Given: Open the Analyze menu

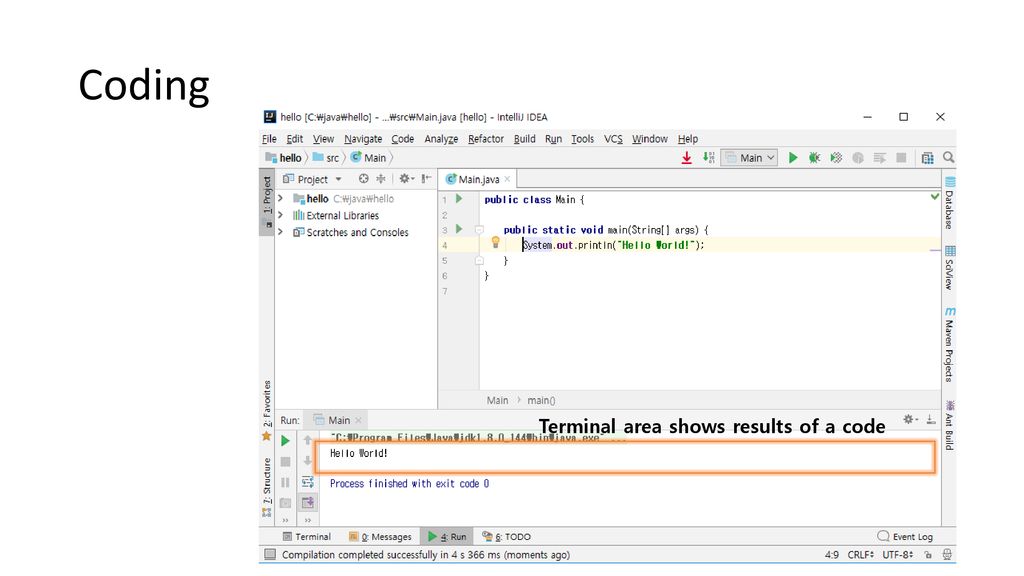Looking at the screenshot, I should (441, 138).
